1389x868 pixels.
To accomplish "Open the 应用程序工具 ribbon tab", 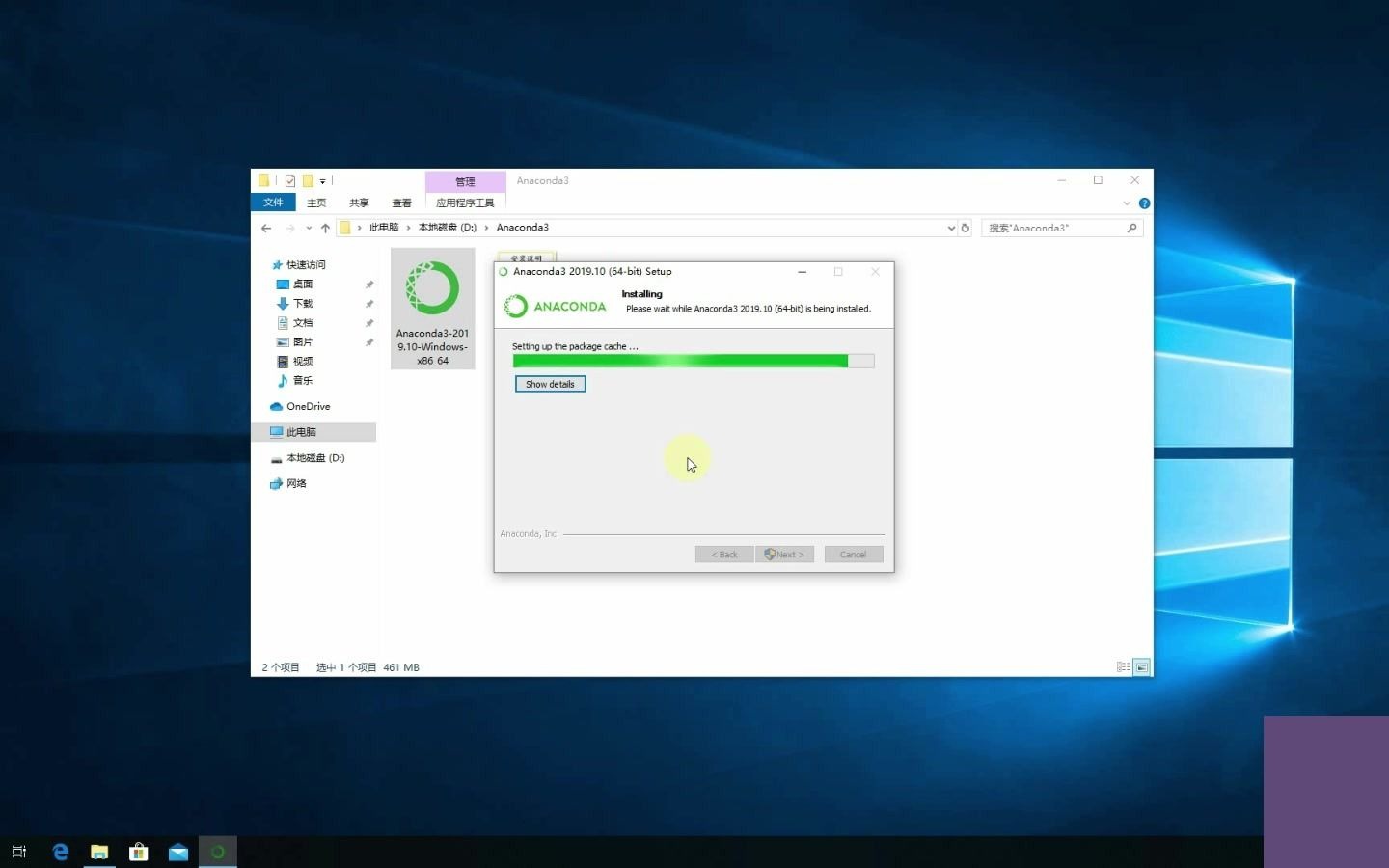I will click(465, 203).
